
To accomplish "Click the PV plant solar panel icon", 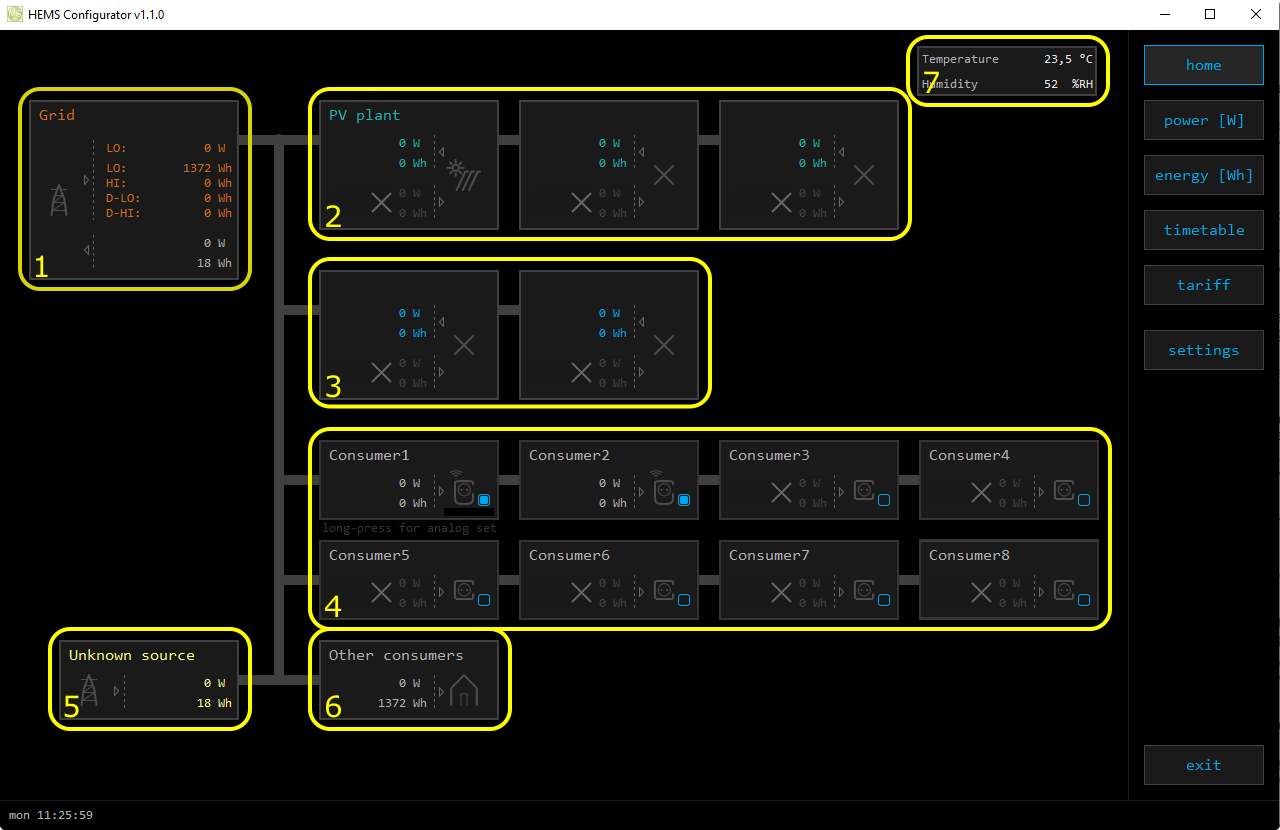I will tap(464, 176).
